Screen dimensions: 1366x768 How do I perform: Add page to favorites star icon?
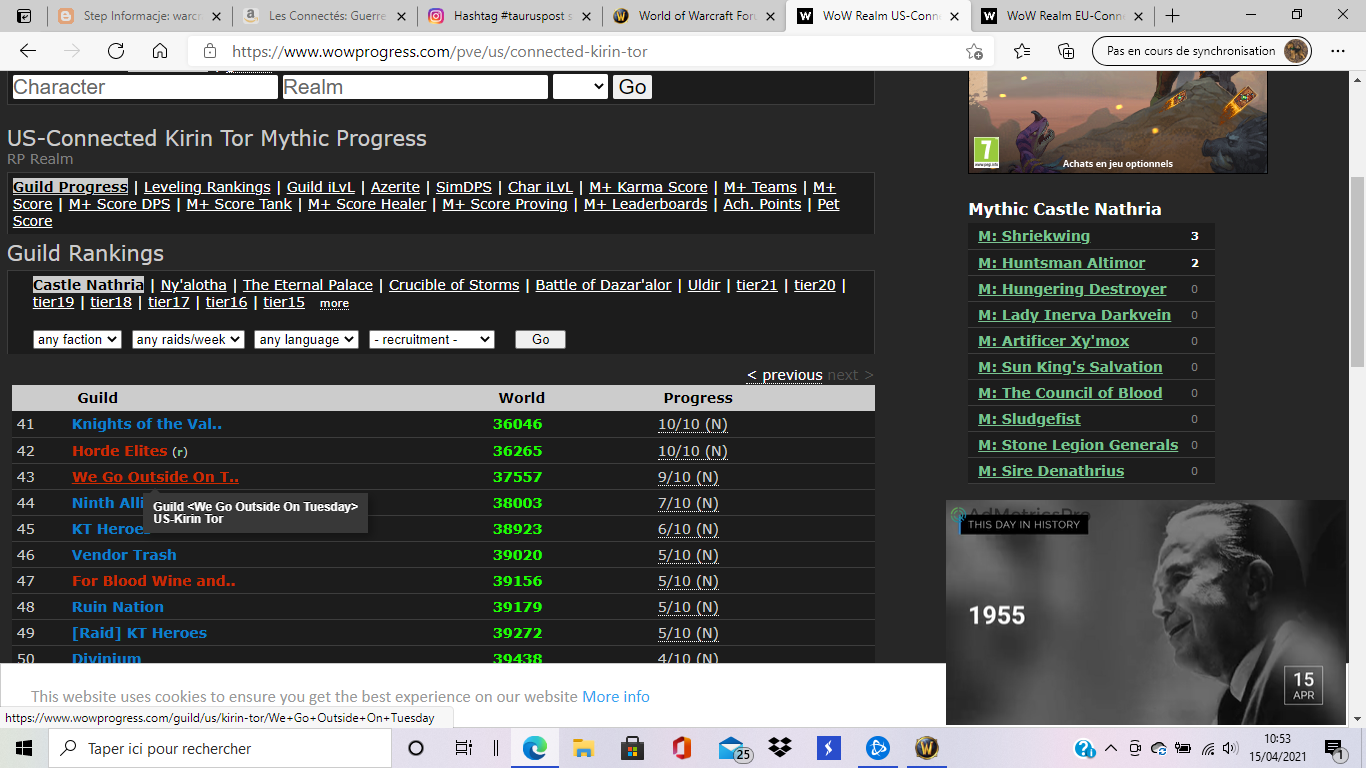coord(974,51)
